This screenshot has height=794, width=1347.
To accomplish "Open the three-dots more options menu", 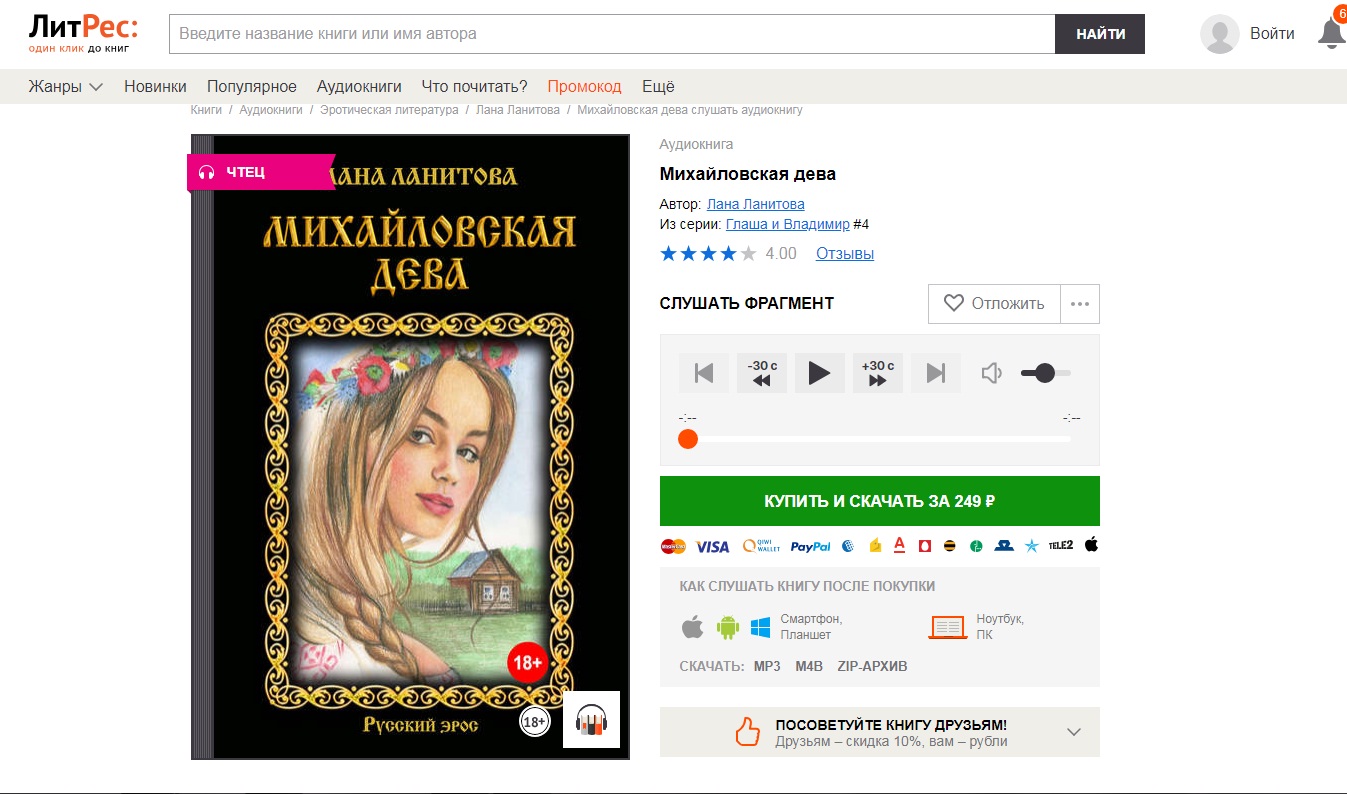I will pos(1079,304).
